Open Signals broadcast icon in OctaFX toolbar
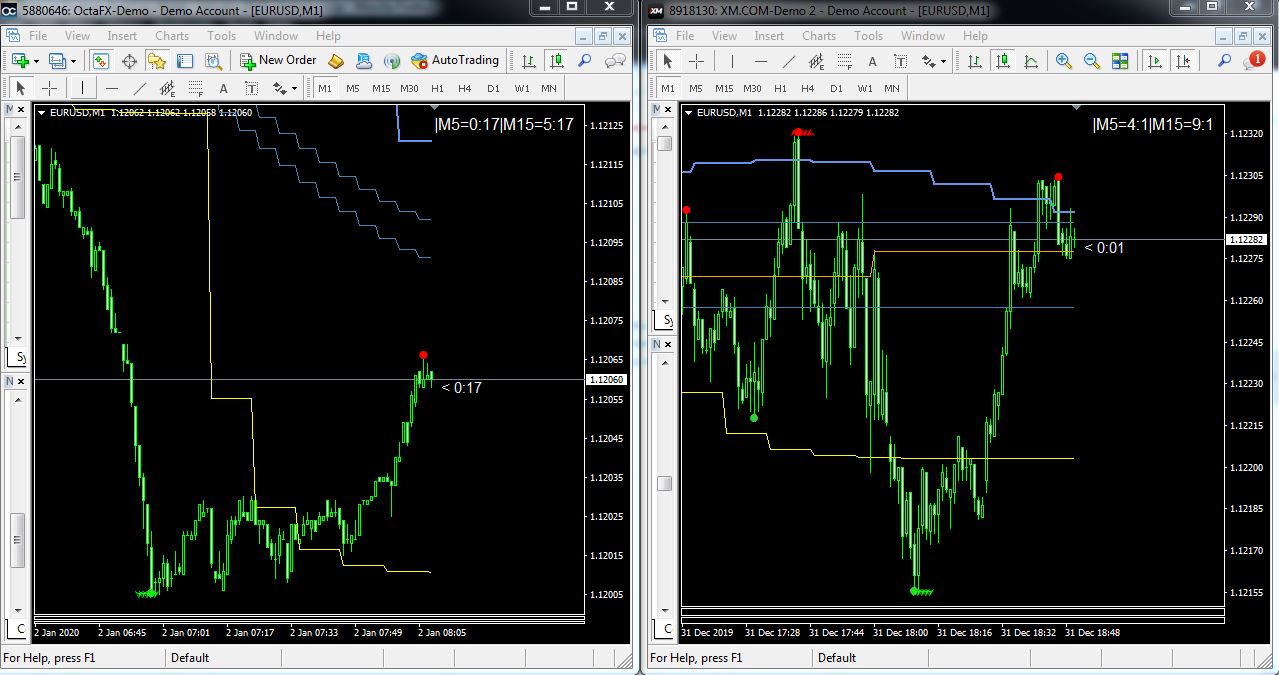The image size is (1279, 675). (x=392, y=61)
